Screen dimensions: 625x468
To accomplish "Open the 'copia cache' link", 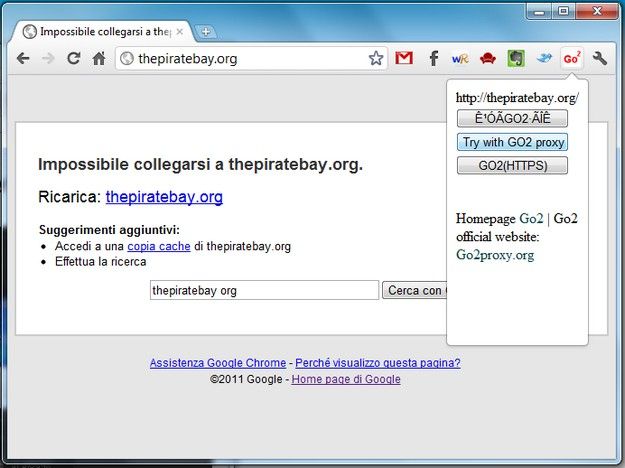I will coord(159,246).
